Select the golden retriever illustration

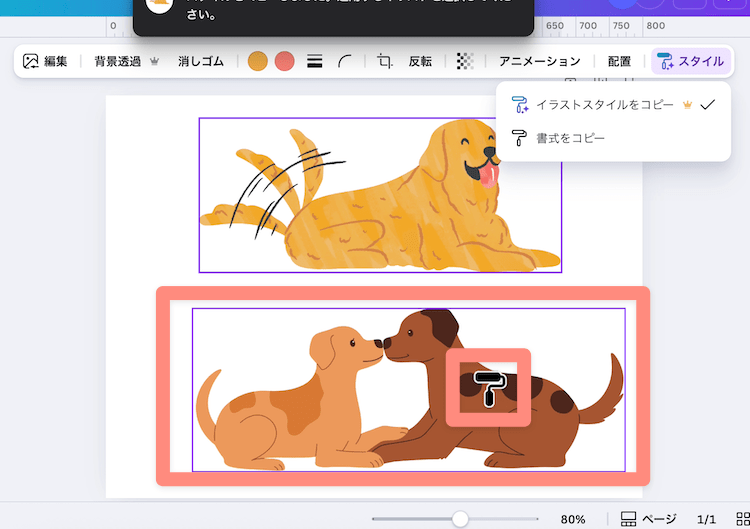point(380,195)
